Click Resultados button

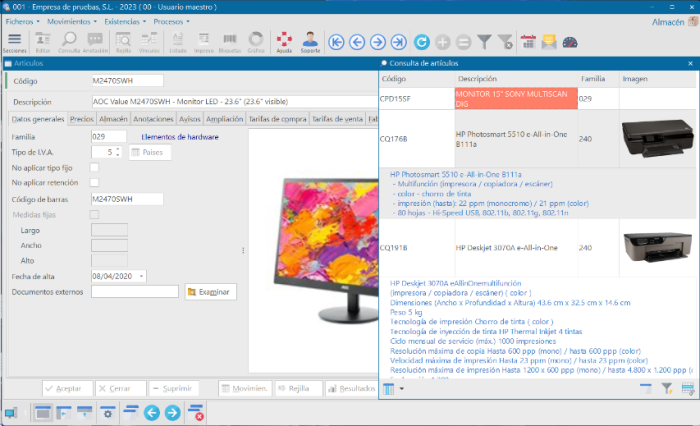352,388
